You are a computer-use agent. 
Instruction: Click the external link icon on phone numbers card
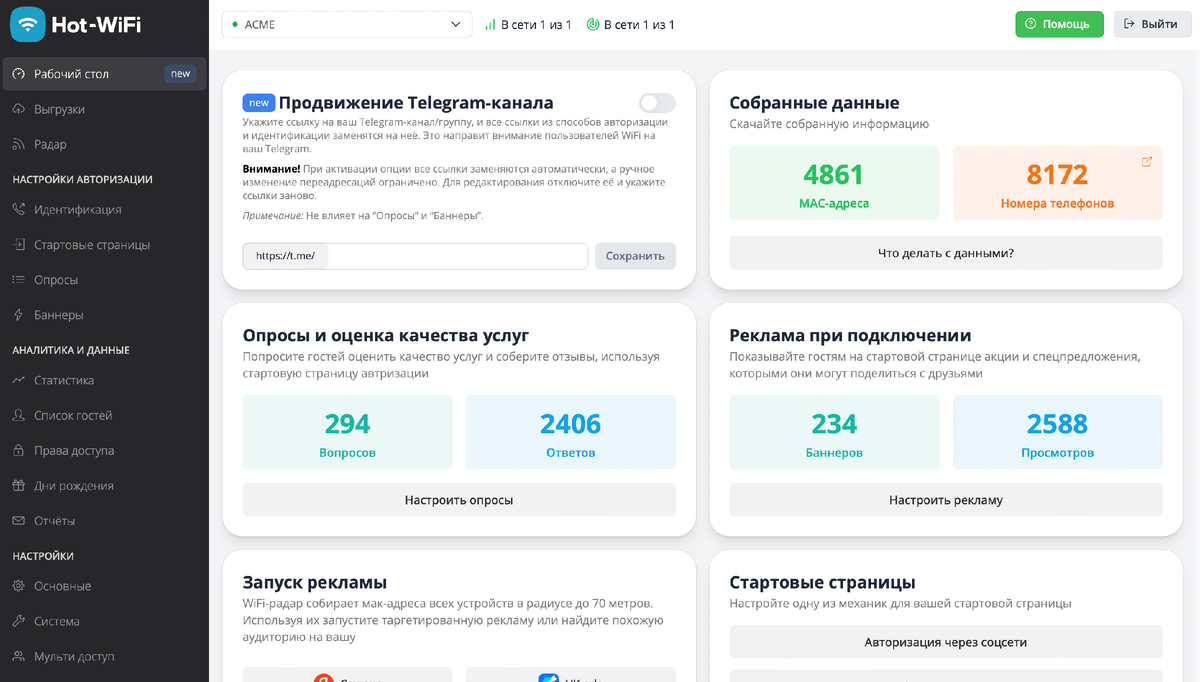point(1146,160)
